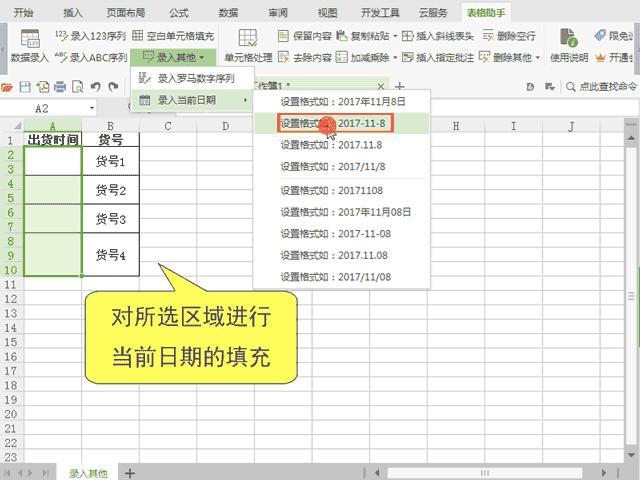Switch to the 开始 ribbon tab
Viewport: 640px width, 480px height.
(23, 13)
